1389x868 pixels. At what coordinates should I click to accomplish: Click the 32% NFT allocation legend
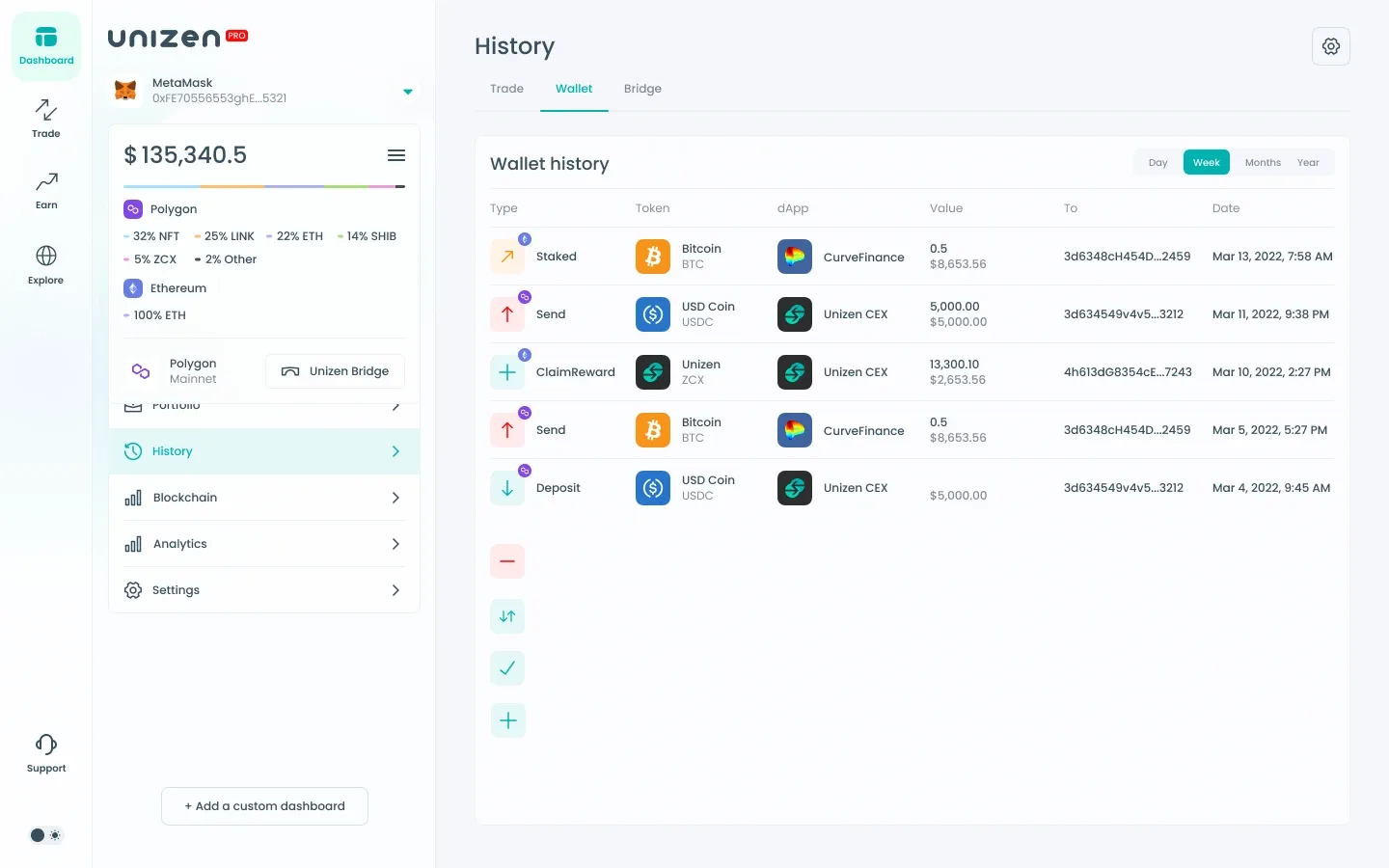(x=151, y=236)
